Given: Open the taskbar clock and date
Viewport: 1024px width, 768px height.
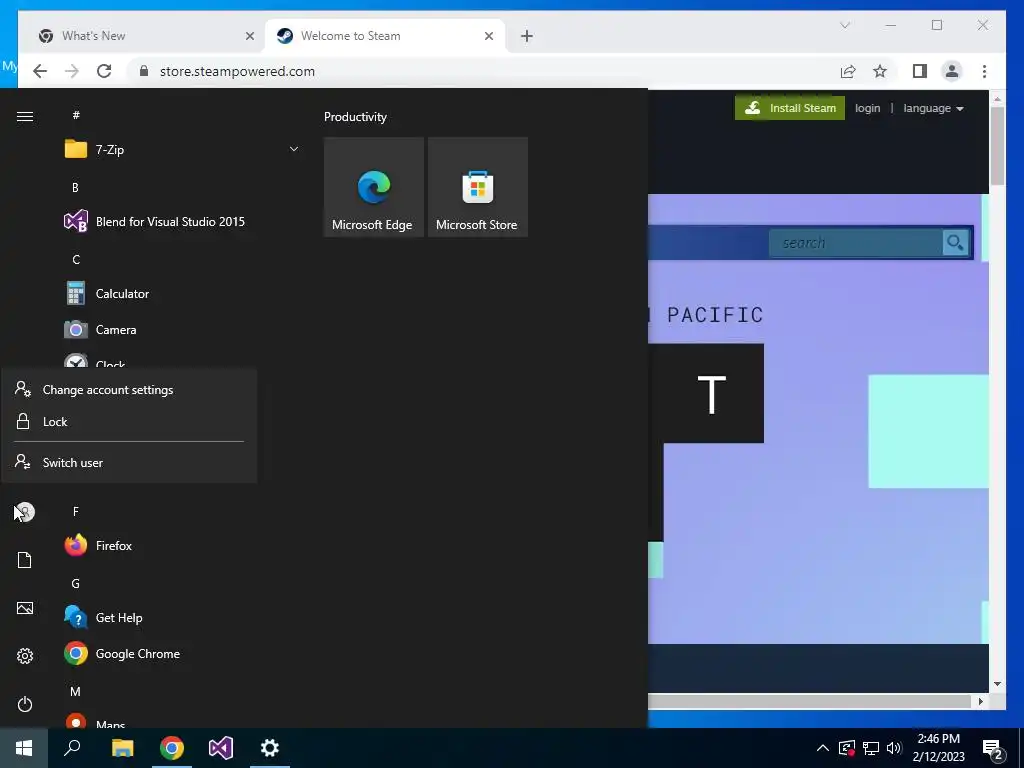Looking at the screenshot, I should coord(938,748).
